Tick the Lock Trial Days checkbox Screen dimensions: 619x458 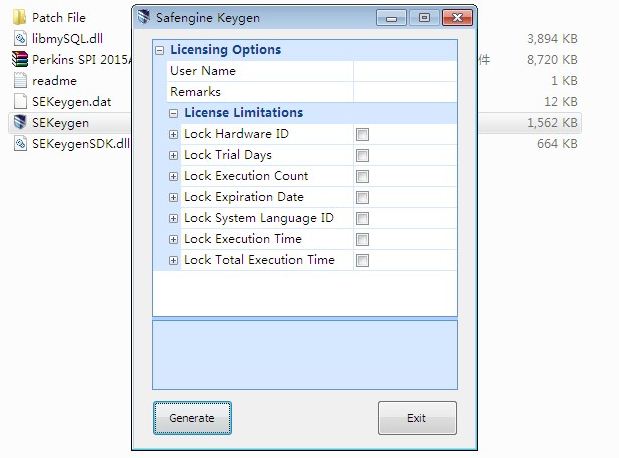click(362, 156)
